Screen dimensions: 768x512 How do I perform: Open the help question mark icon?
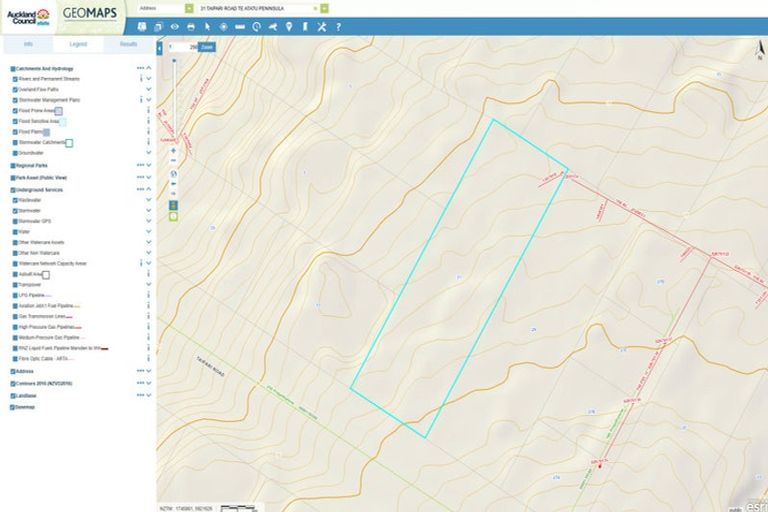click(x=338, y=26)
